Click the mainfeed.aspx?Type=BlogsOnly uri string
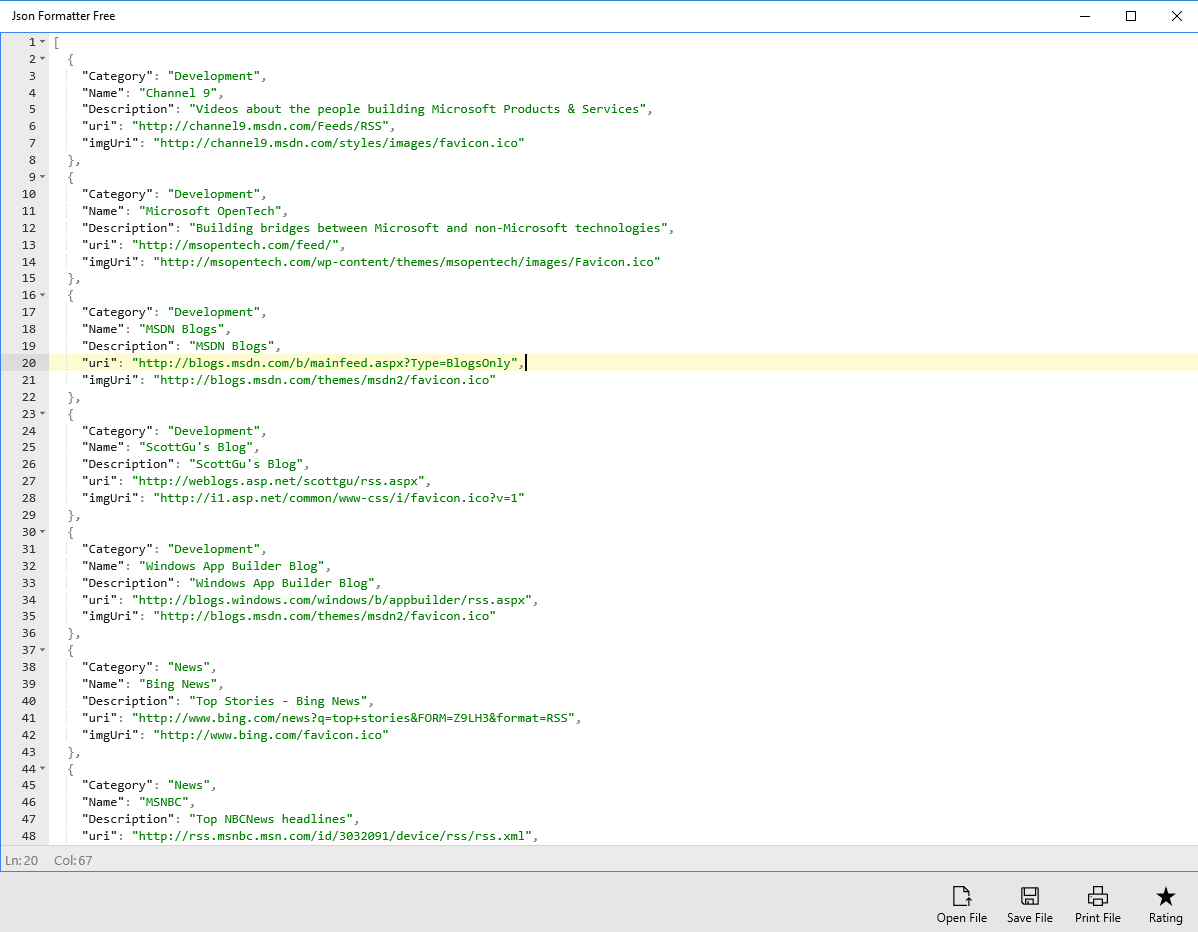Image resolution: width=1198 pixels, height=932 pixels. pyautogui.click(x=325, y=363)
